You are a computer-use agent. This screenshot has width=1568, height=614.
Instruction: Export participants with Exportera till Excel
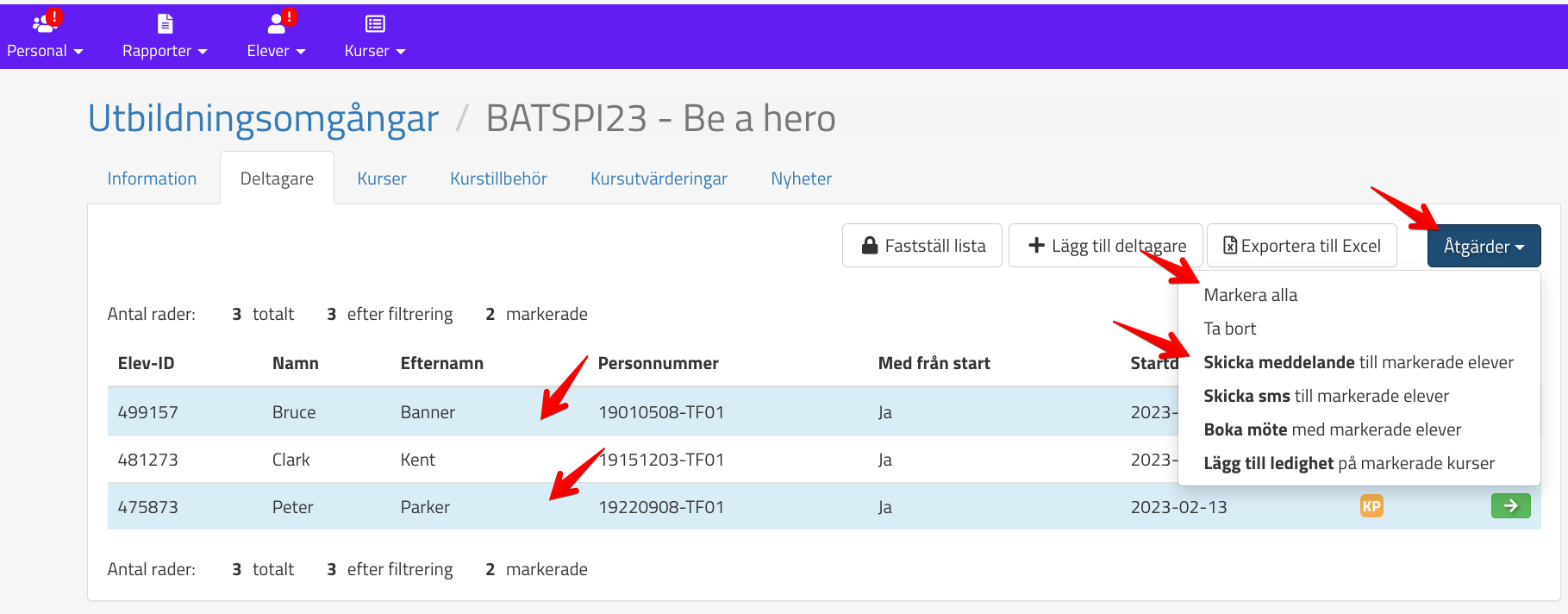1302,246
